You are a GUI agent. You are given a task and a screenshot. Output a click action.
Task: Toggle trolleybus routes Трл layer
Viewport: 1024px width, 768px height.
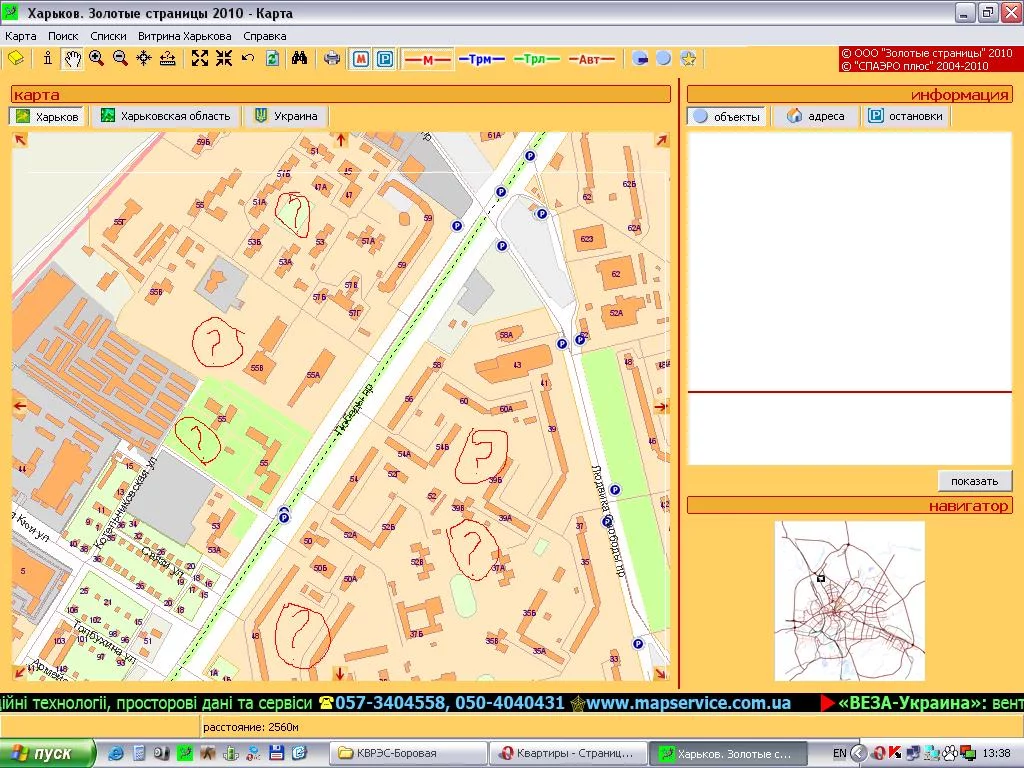tap(536, 59)
